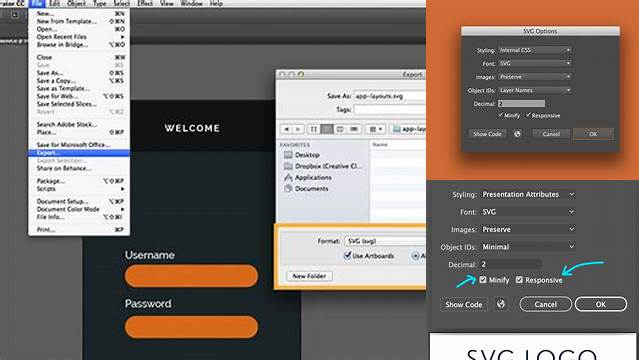Choose Save for Web... menu entry
This screenshot has height=360, width=639.
[79, 96]
